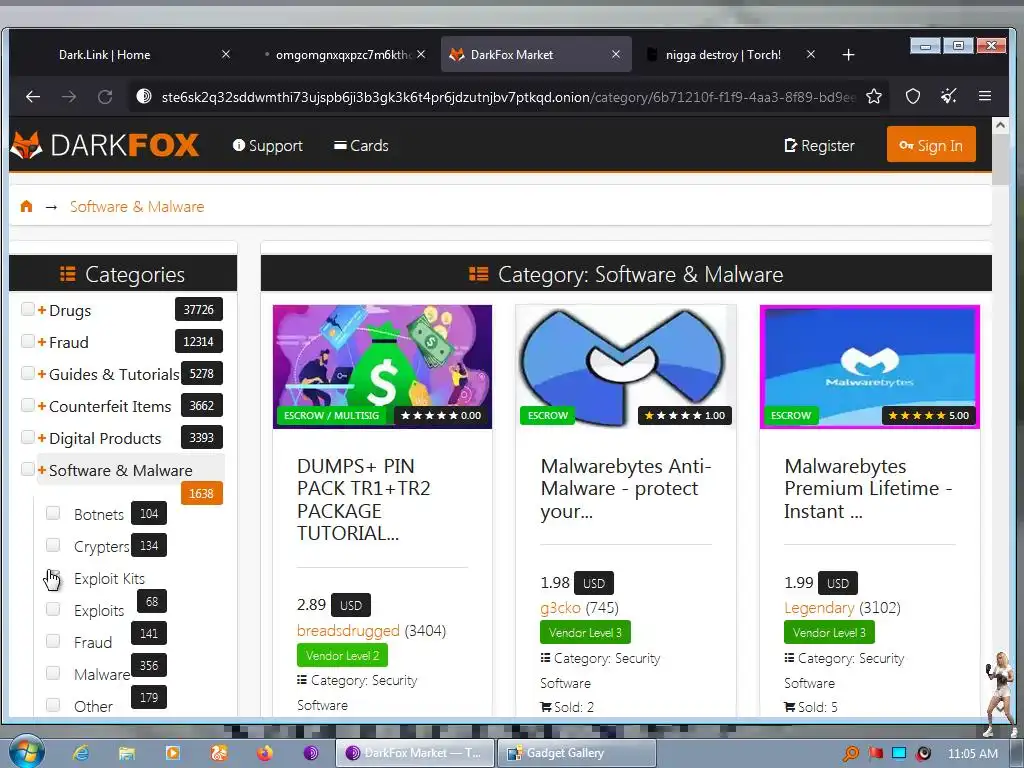The width and height of the screenshot is (1024, 768).
Task: Open the shield security level icon
Action: tap(912, 97)
